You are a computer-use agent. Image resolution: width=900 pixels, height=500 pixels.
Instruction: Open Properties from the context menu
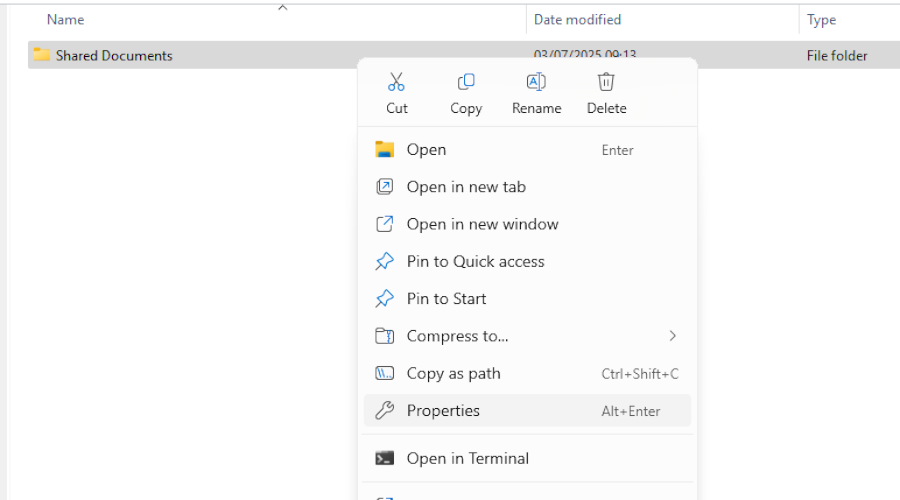click(527, 411)
